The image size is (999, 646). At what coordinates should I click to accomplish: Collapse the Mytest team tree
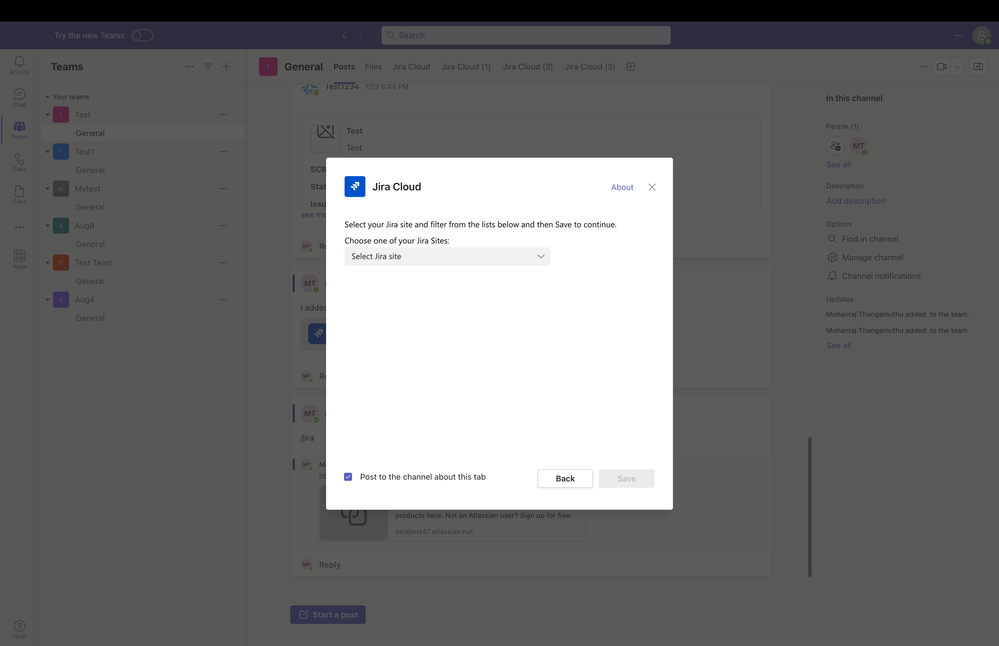pos(47,189)
